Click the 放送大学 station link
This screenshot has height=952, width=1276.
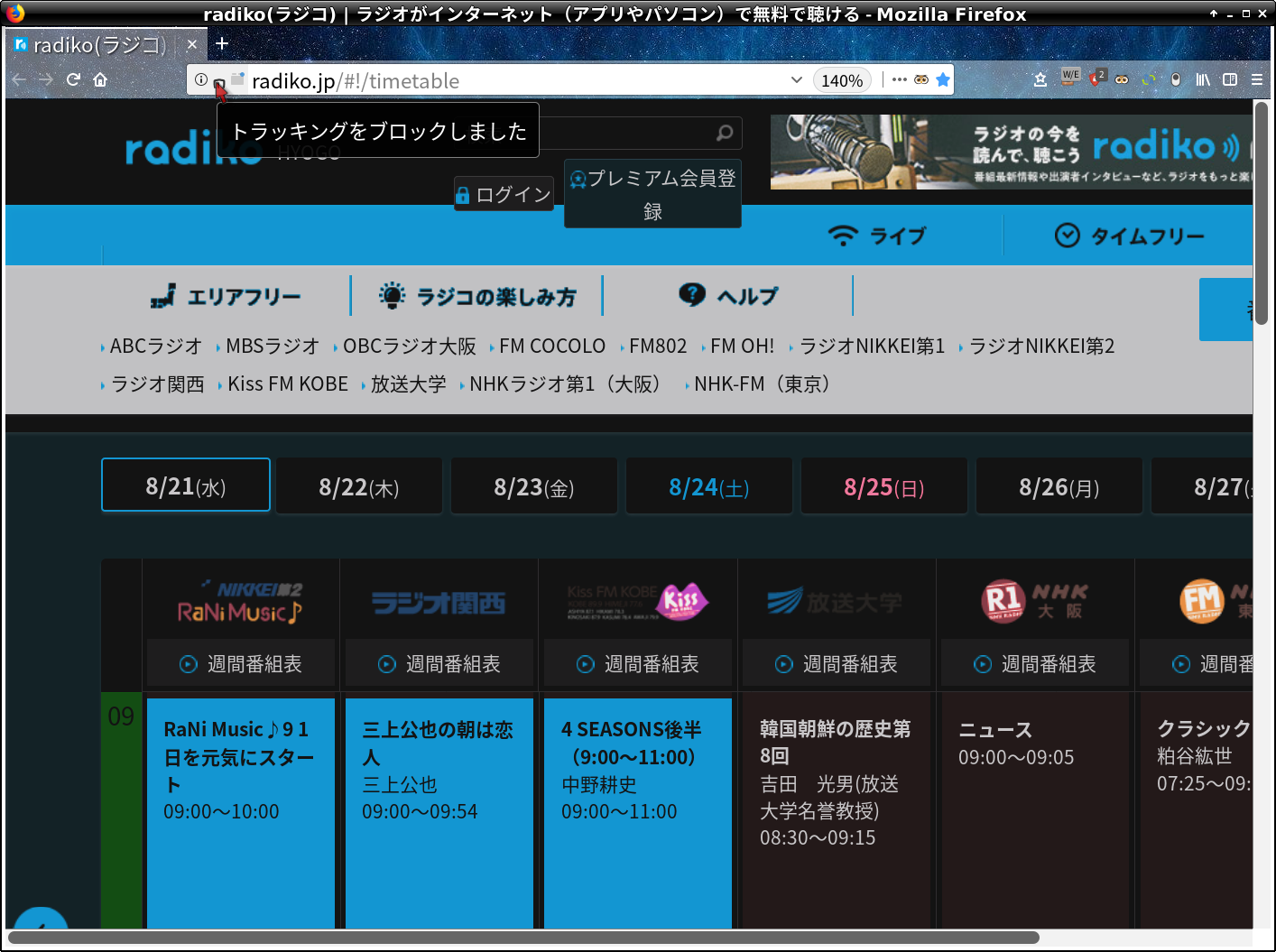[408, 384]
